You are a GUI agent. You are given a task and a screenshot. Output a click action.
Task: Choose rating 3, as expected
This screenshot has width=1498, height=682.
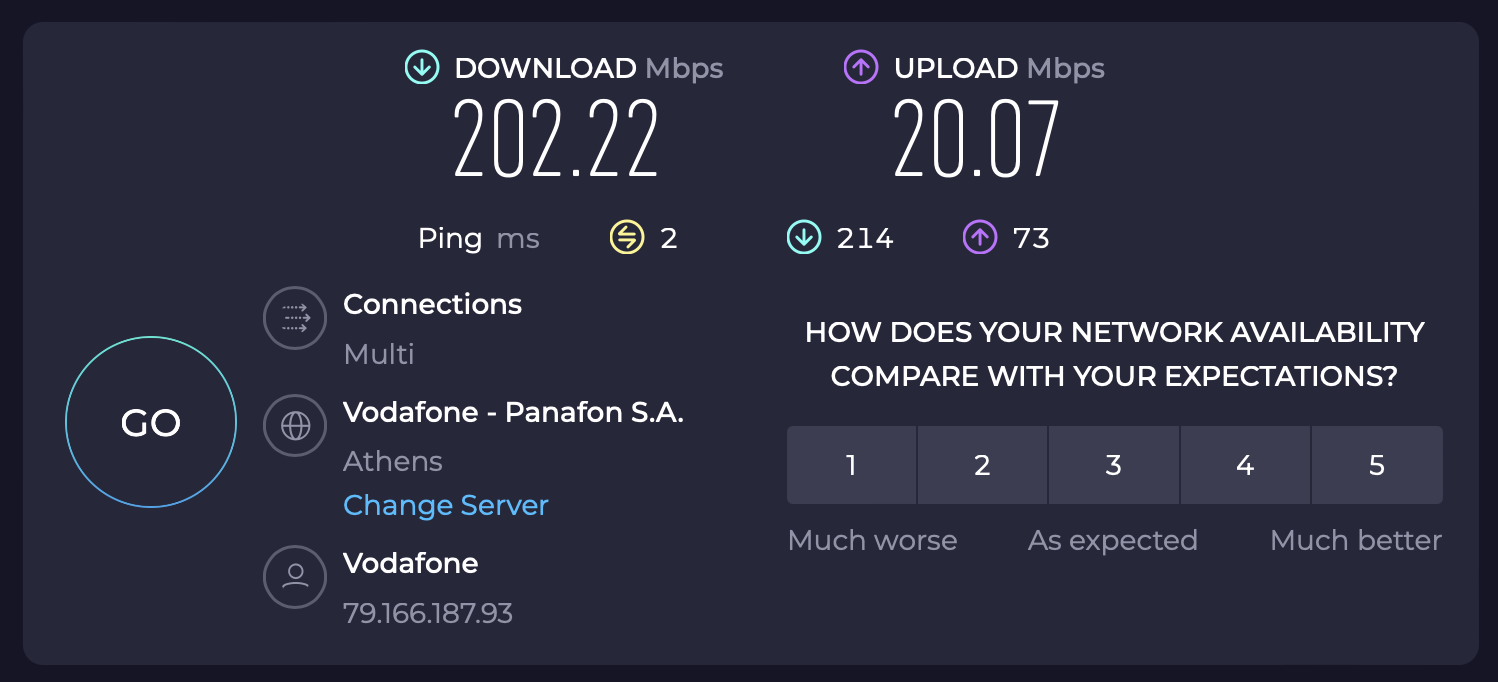[x=1114, y=465]
